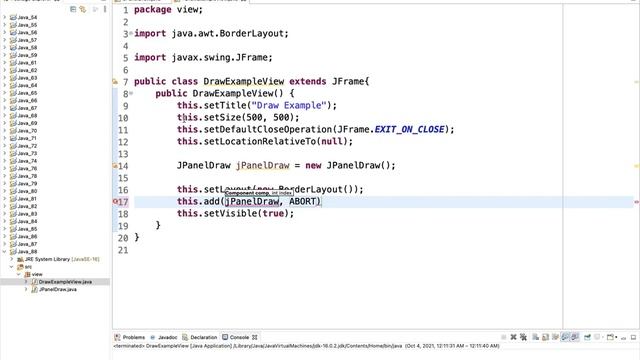640x360 pixels.
Task: Expand the Java_70 project
Action: tap(4, 131)
